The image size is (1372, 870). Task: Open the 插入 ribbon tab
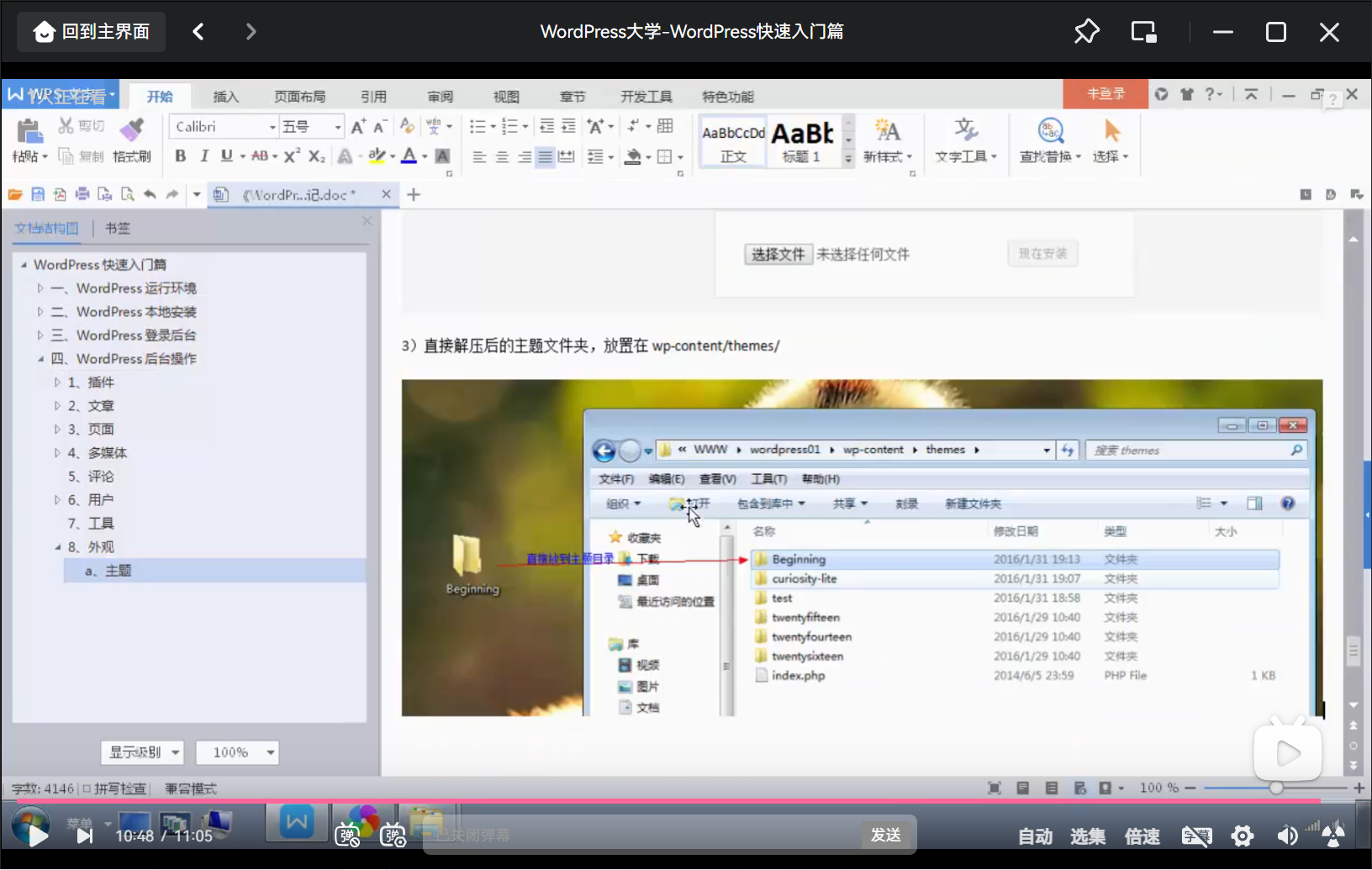click(x=225, y=97)
